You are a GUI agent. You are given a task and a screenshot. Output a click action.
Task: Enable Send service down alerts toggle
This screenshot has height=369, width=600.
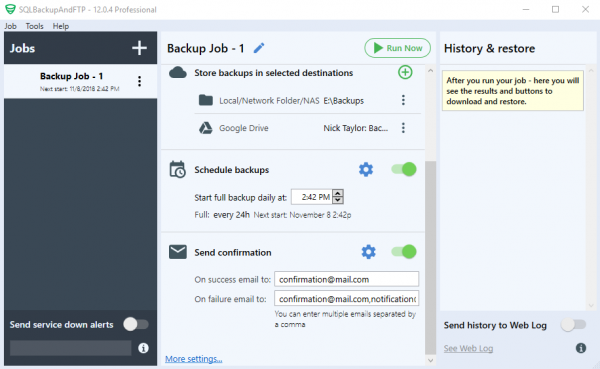pyautogui.click(x=136, y=324)
